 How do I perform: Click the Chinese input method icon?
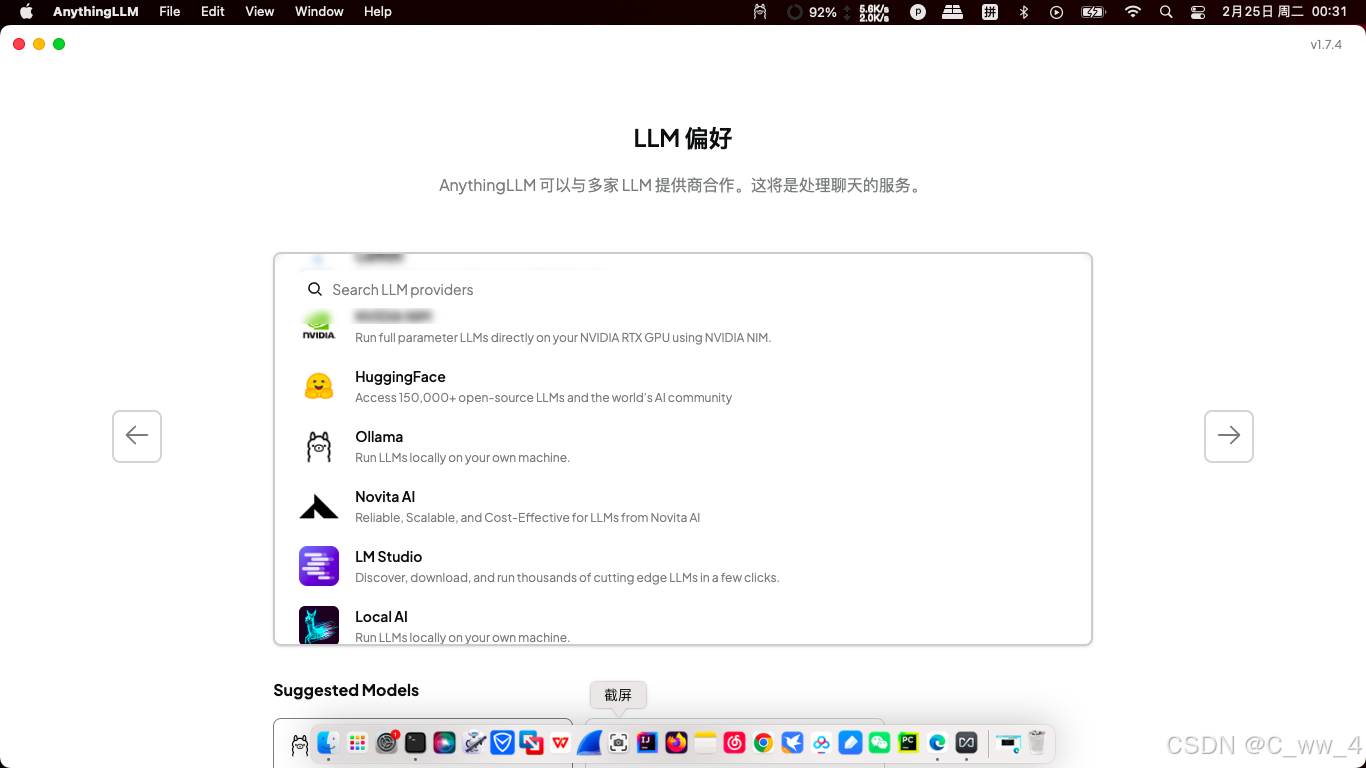click(990, 12)
